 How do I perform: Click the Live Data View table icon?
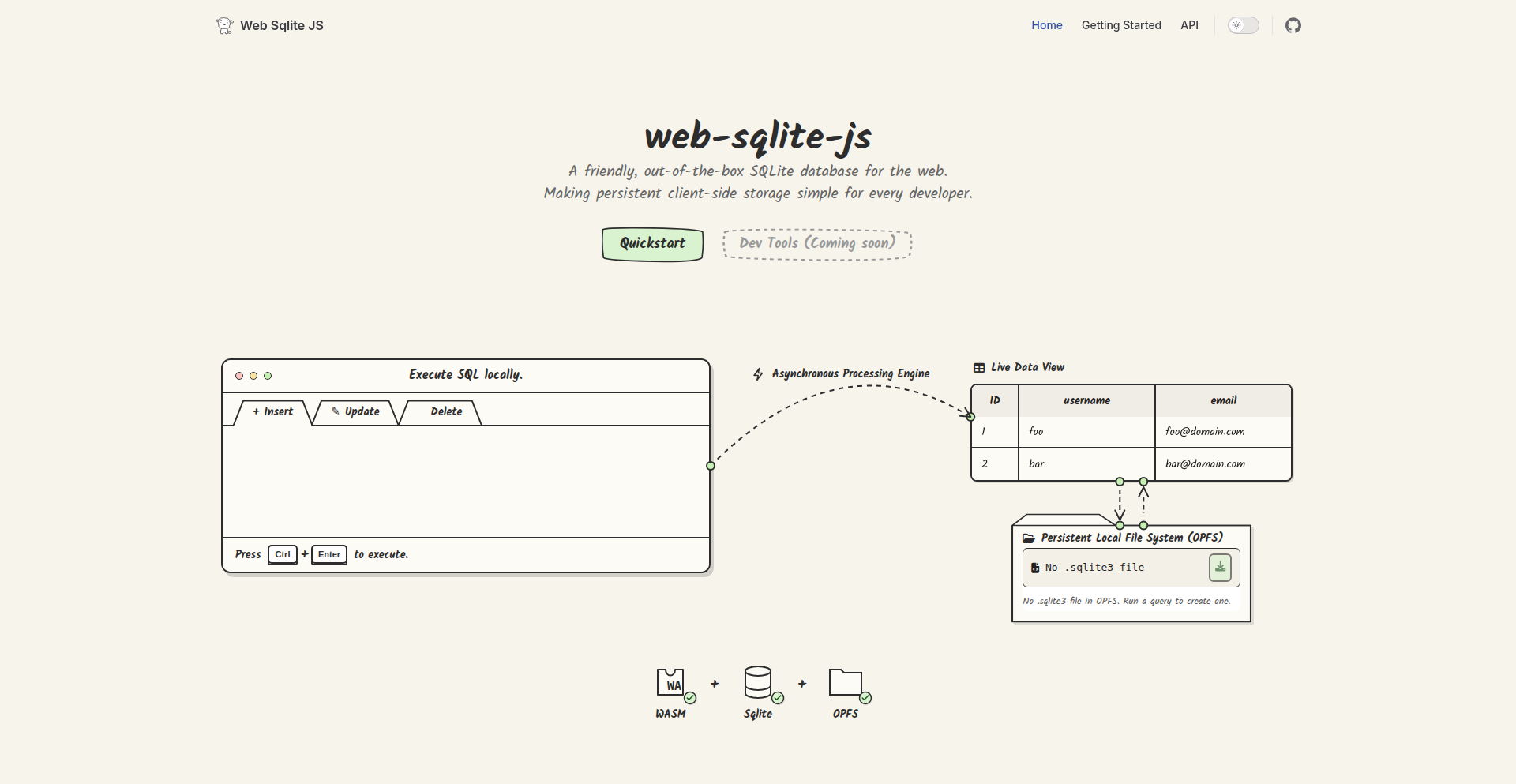(979, 367)
